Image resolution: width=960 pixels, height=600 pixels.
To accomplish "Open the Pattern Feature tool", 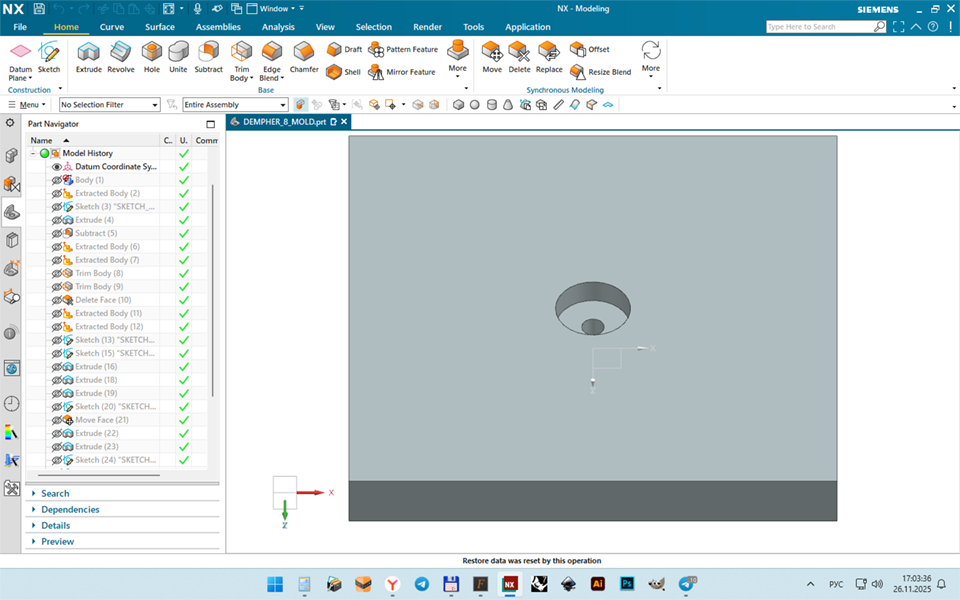I will click(403, 49).
